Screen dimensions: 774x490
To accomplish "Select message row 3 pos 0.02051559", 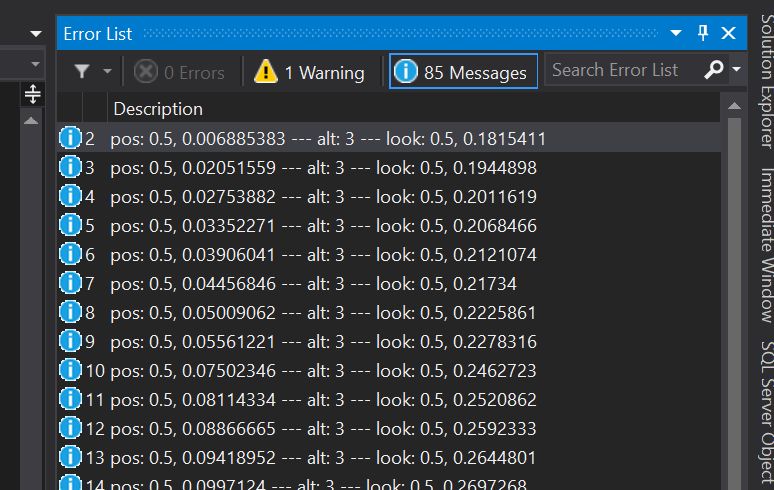I will [x=389, y=168].
